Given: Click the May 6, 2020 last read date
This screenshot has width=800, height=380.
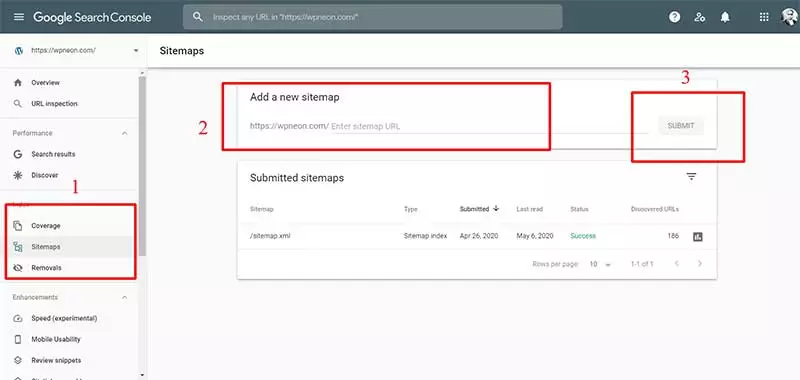Looking at the screenshot, I should pos(534,236).
